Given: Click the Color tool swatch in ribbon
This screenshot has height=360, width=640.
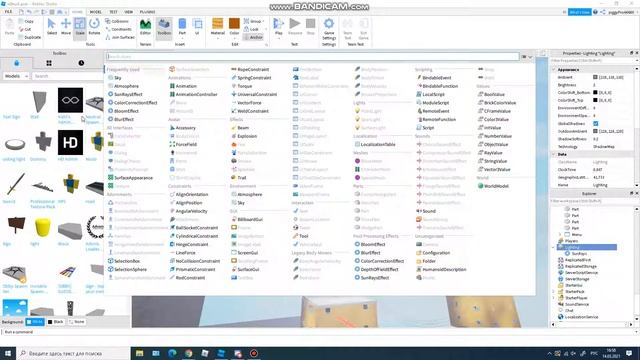Looking at the screenshot, I should coord(234,27).
